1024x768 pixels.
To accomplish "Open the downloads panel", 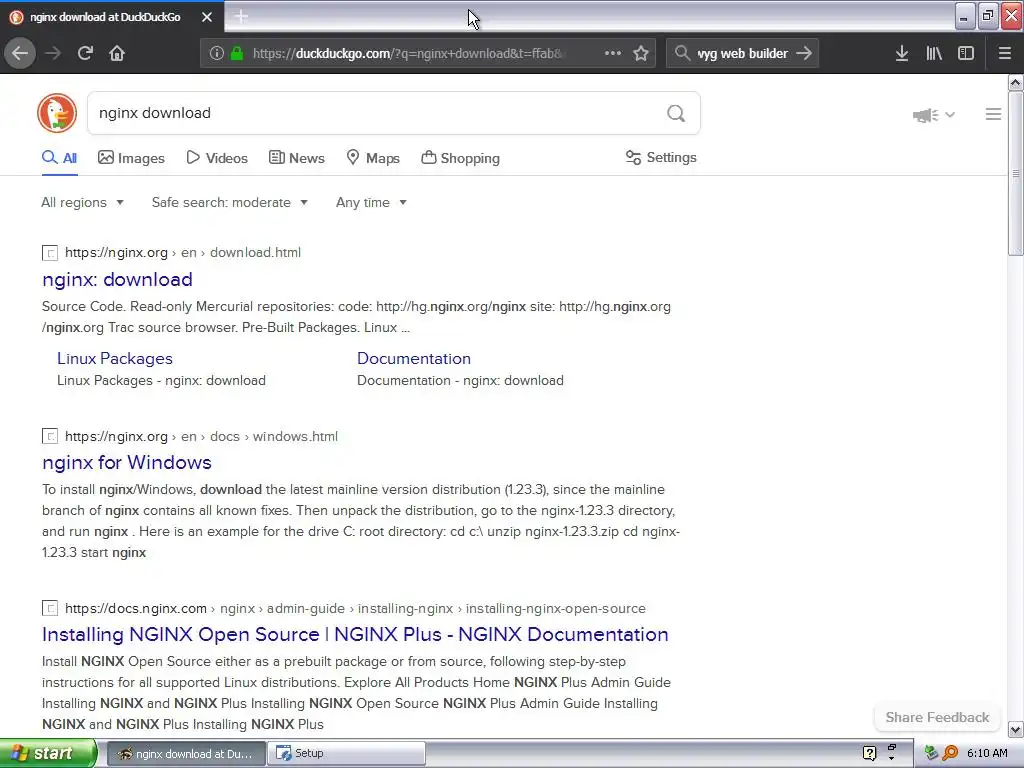I will tap(902, 53).
